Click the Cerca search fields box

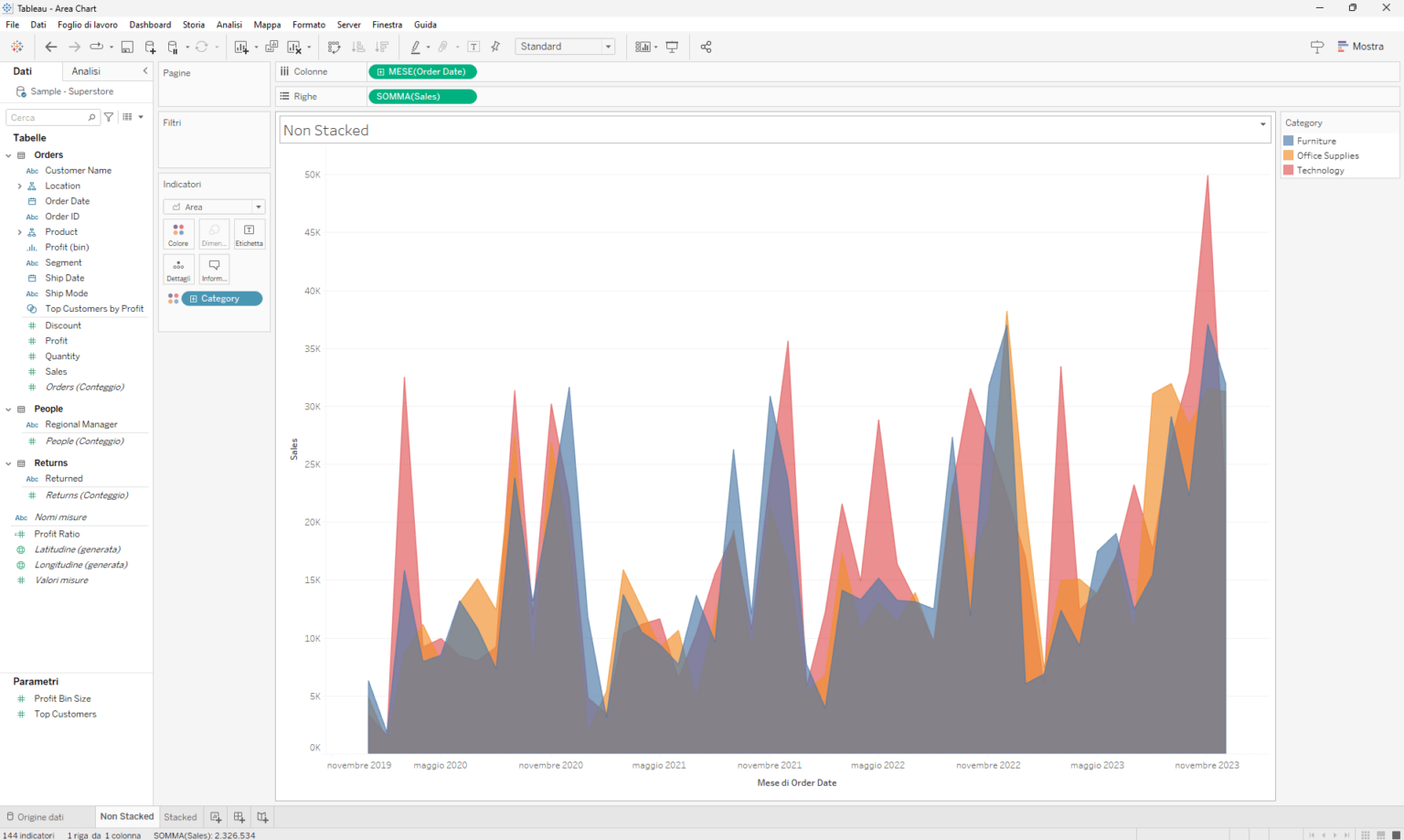52,117
